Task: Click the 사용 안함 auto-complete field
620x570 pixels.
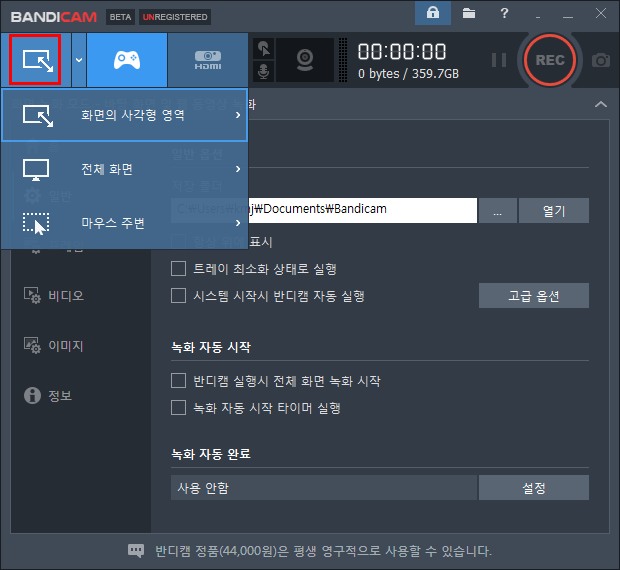Action: [x=324, y=488]
